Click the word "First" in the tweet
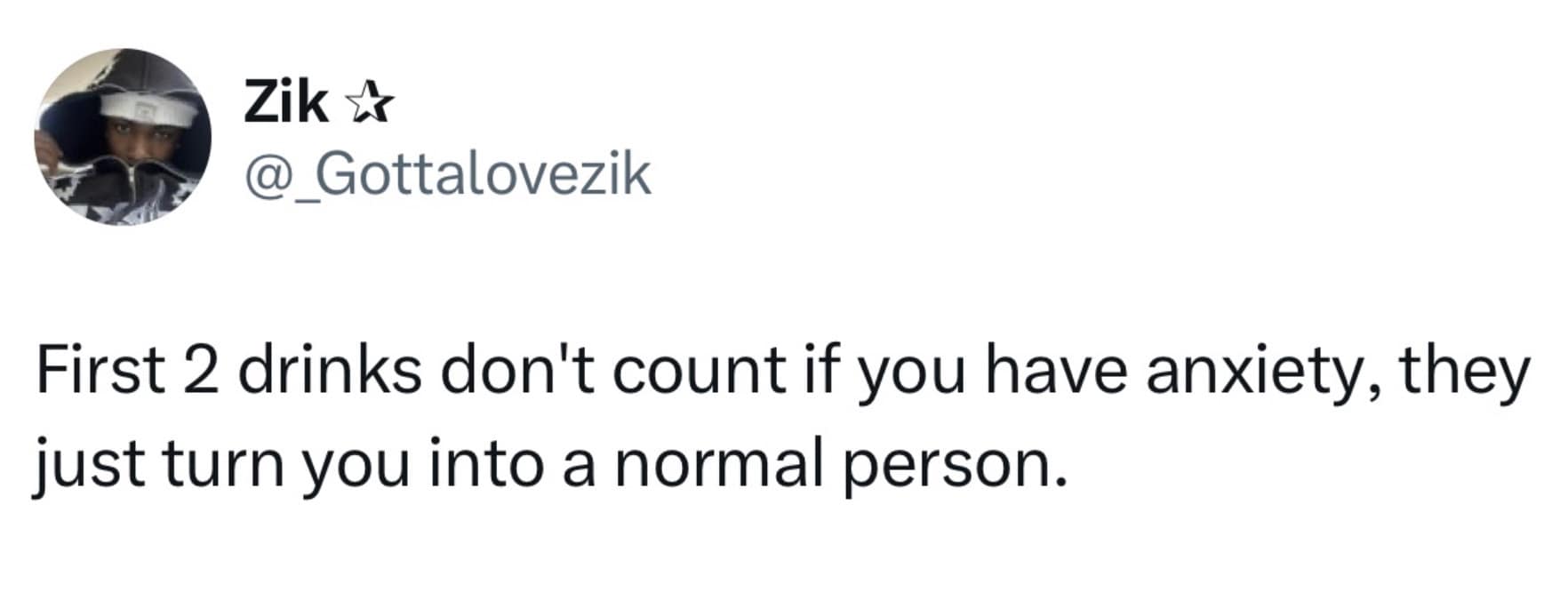This screenshot has height=601, width=1568. tap(100, 371)
